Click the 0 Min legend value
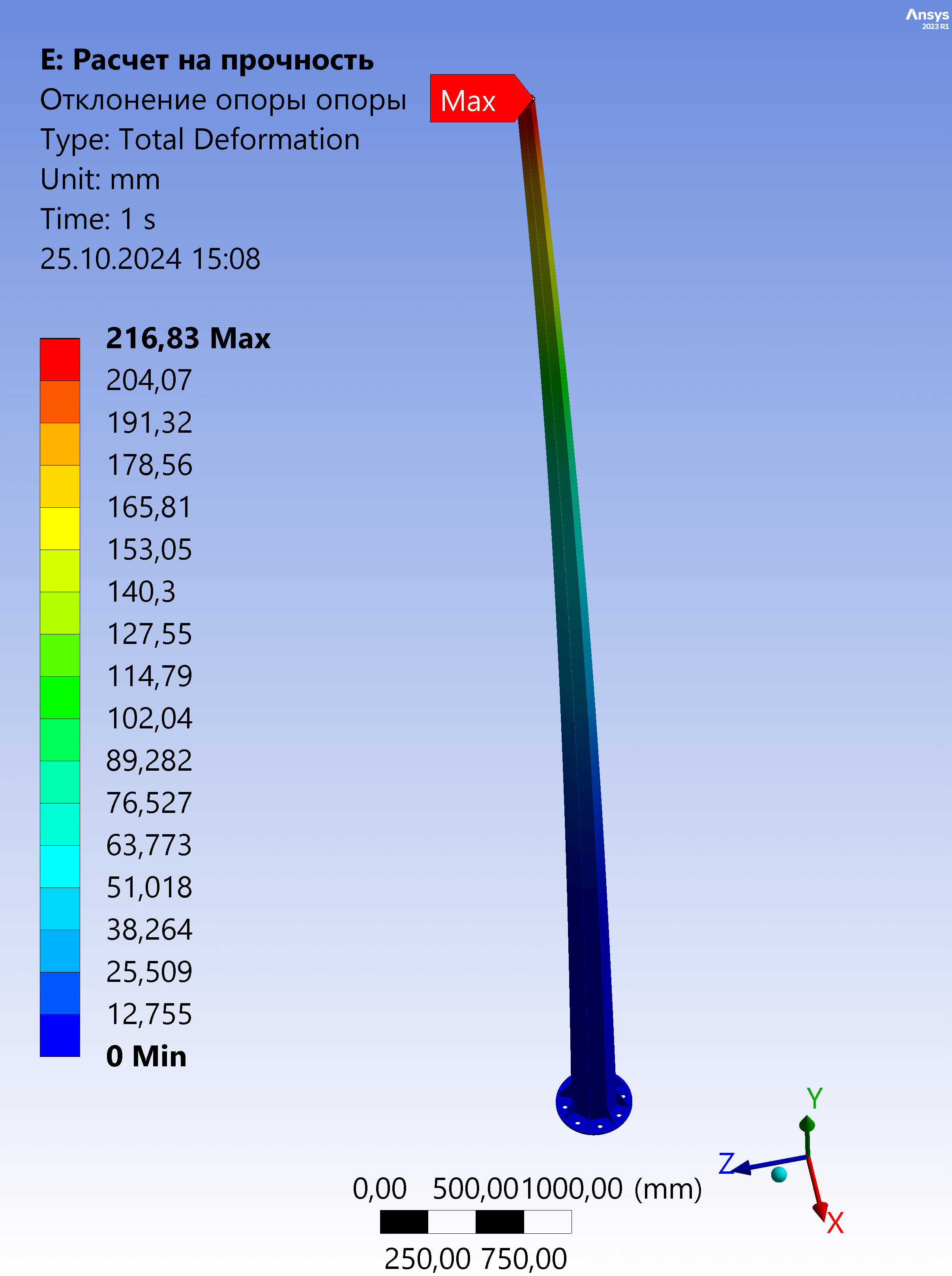 146,1056
